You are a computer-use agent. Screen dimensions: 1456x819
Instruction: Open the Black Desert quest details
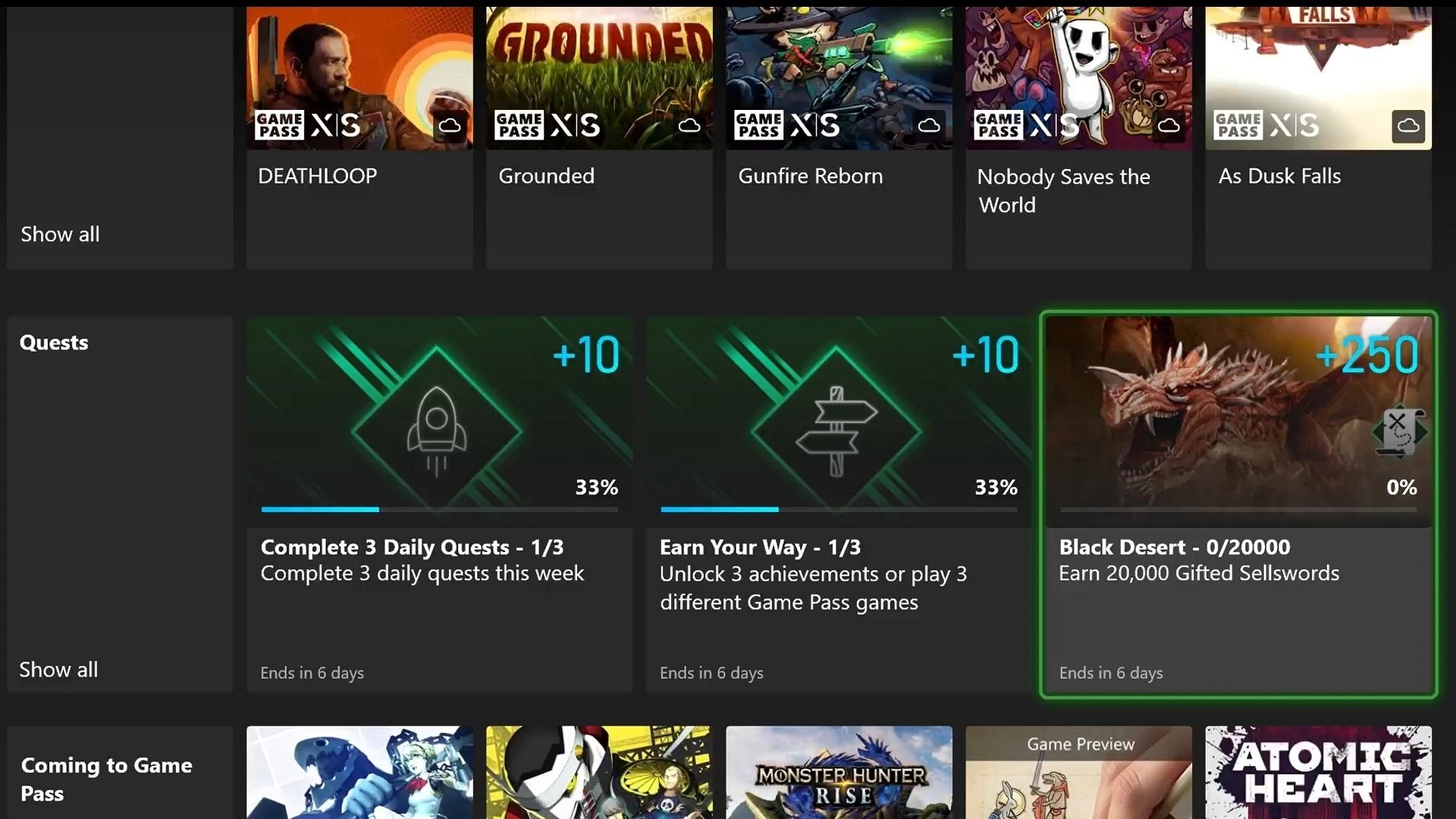(1238, 504)
